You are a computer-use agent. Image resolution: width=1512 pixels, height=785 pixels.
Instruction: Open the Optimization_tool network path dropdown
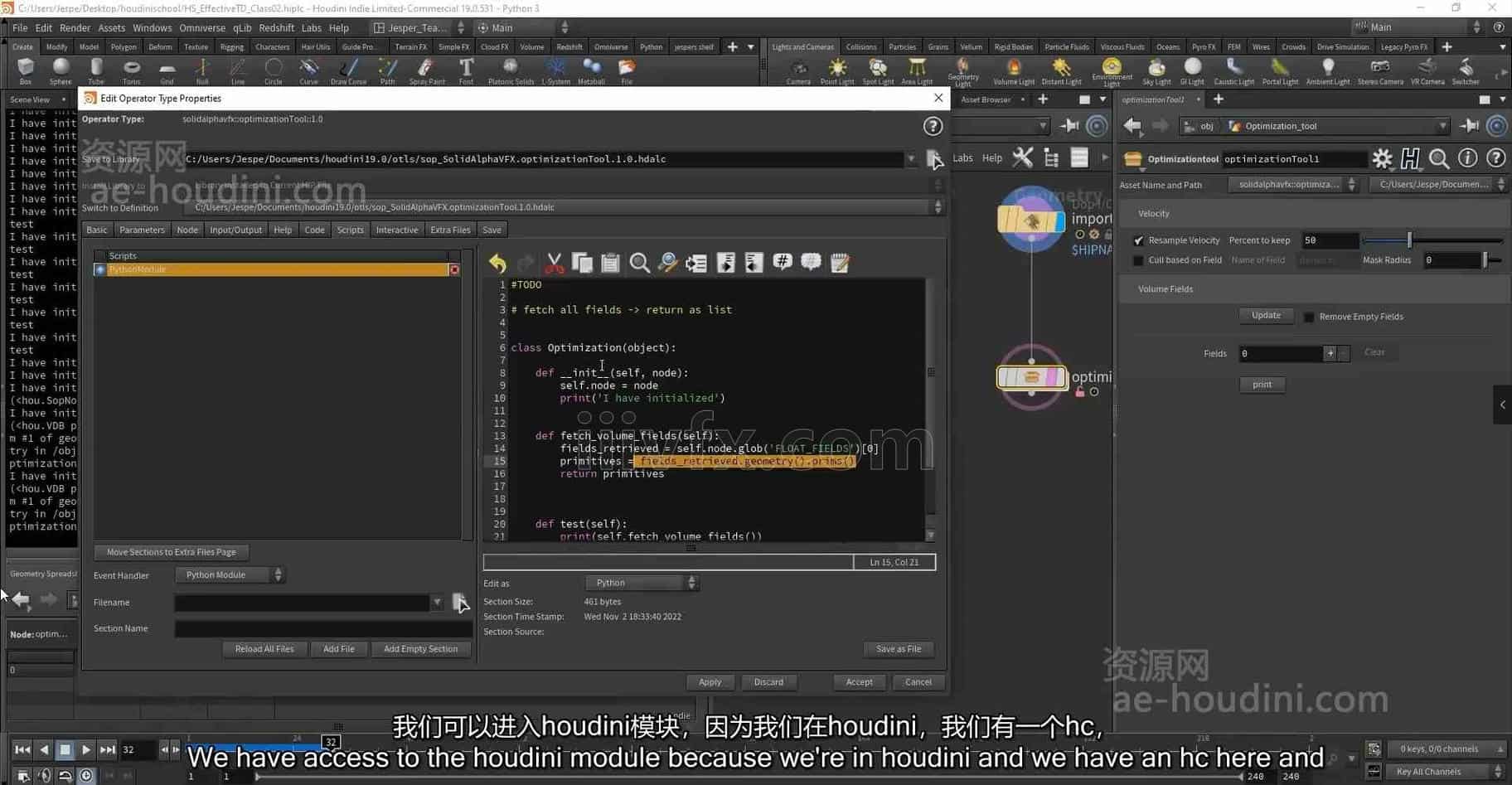click(x=1443, y=126)
